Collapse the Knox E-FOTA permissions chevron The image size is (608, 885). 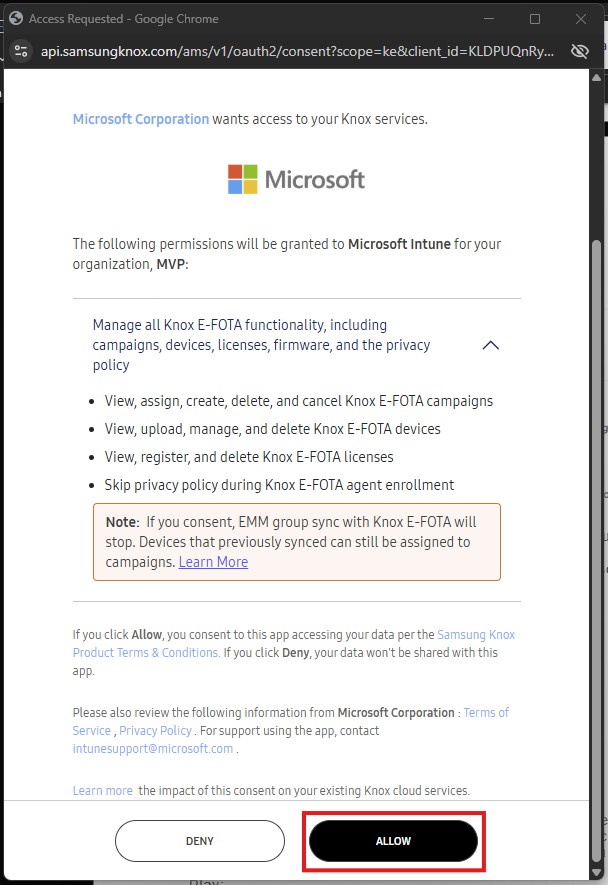point(491,345)
